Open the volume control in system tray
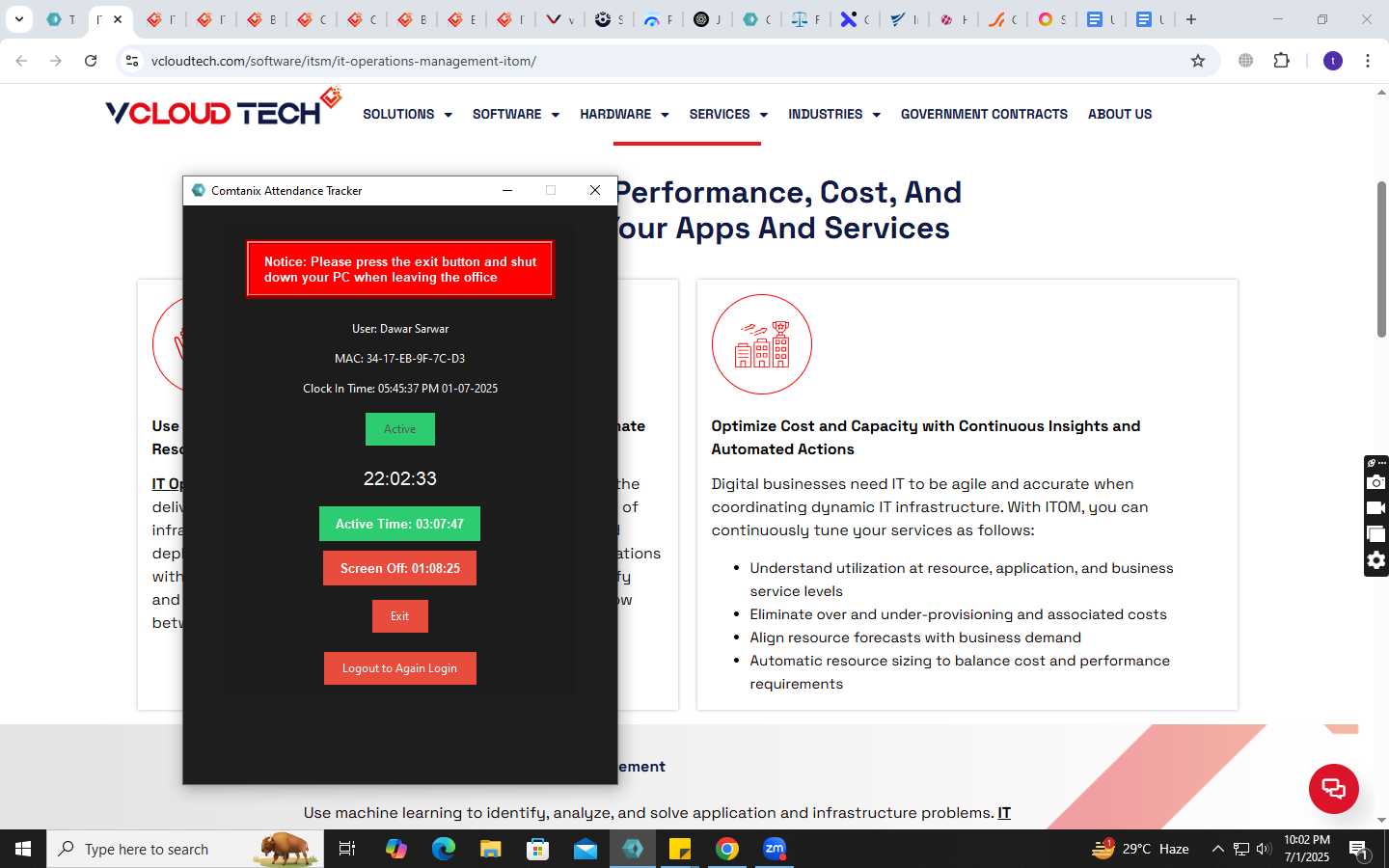 (1264, 849)
